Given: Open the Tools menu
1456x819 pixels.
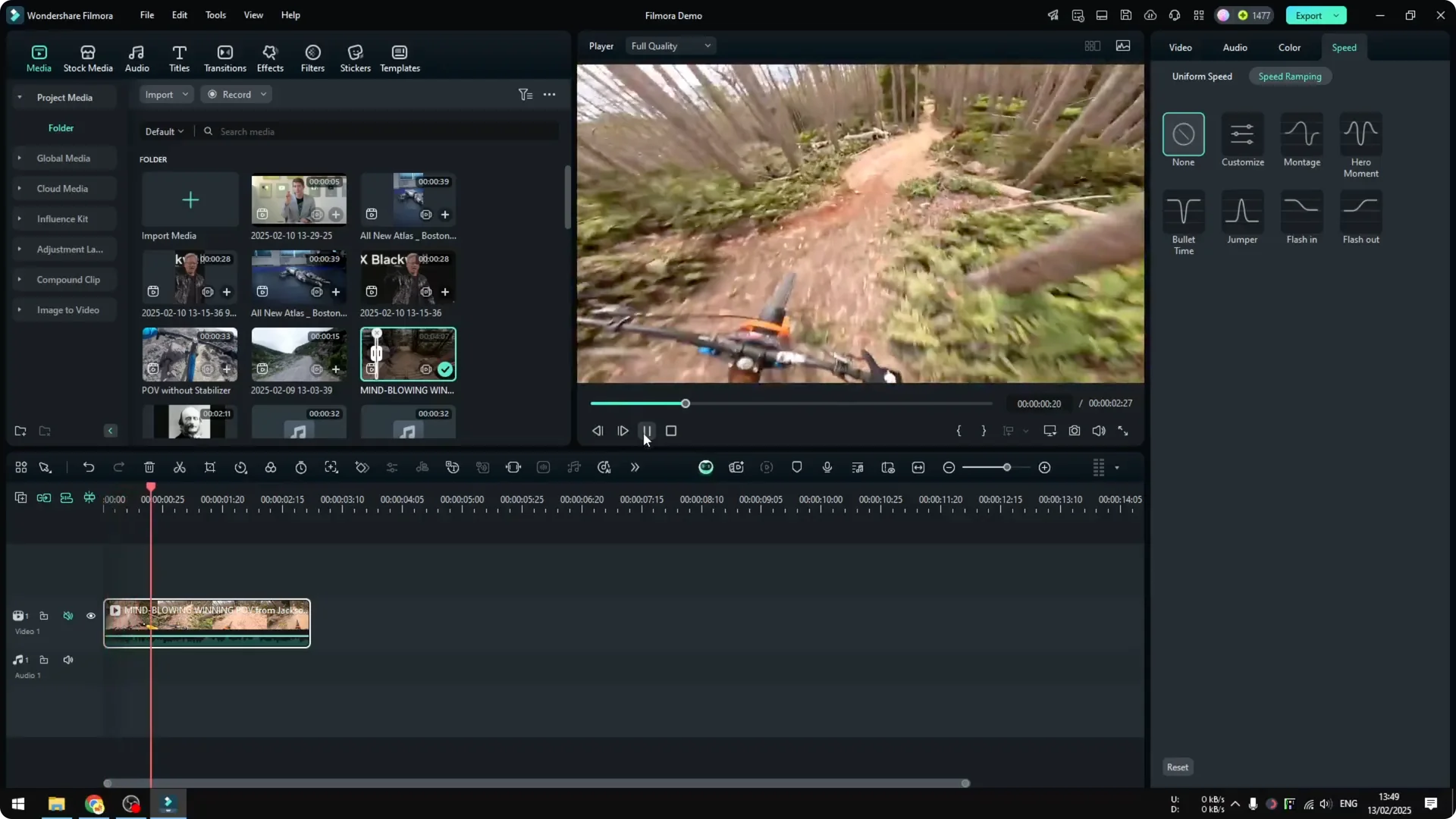Looking at the screenshot, I should (x=215, y=15).
